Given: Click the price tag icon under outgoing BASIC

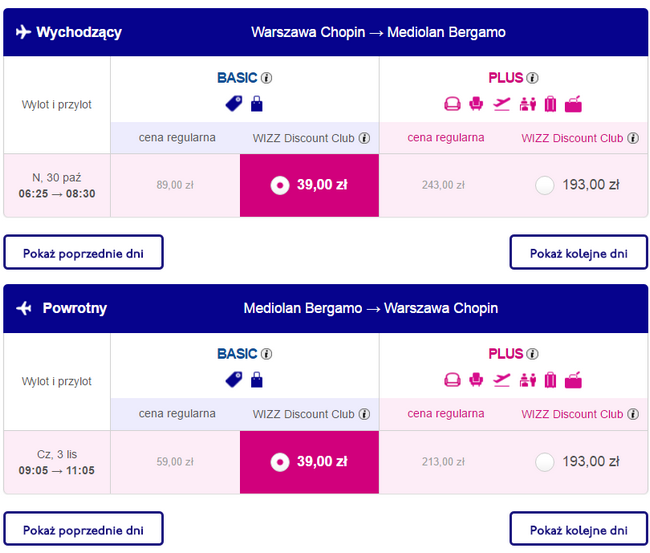Looking at the screenshot, I should coord(233,103).
